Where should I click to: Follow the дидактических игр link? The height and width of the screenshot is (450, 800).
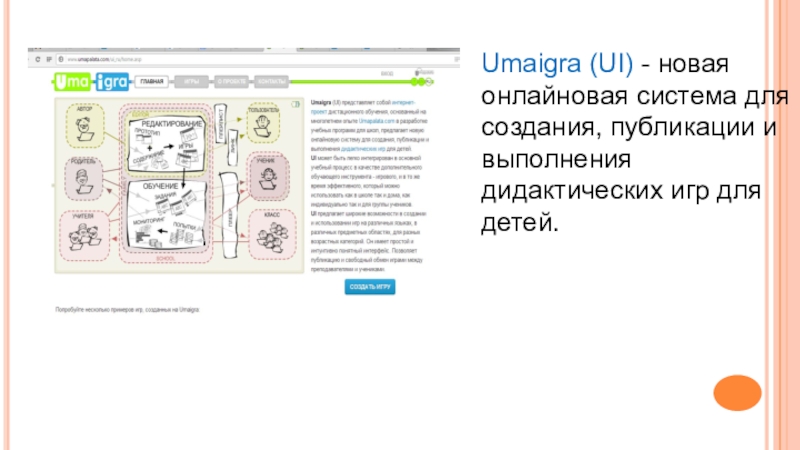pyautogui.click(x=363, y=149)
